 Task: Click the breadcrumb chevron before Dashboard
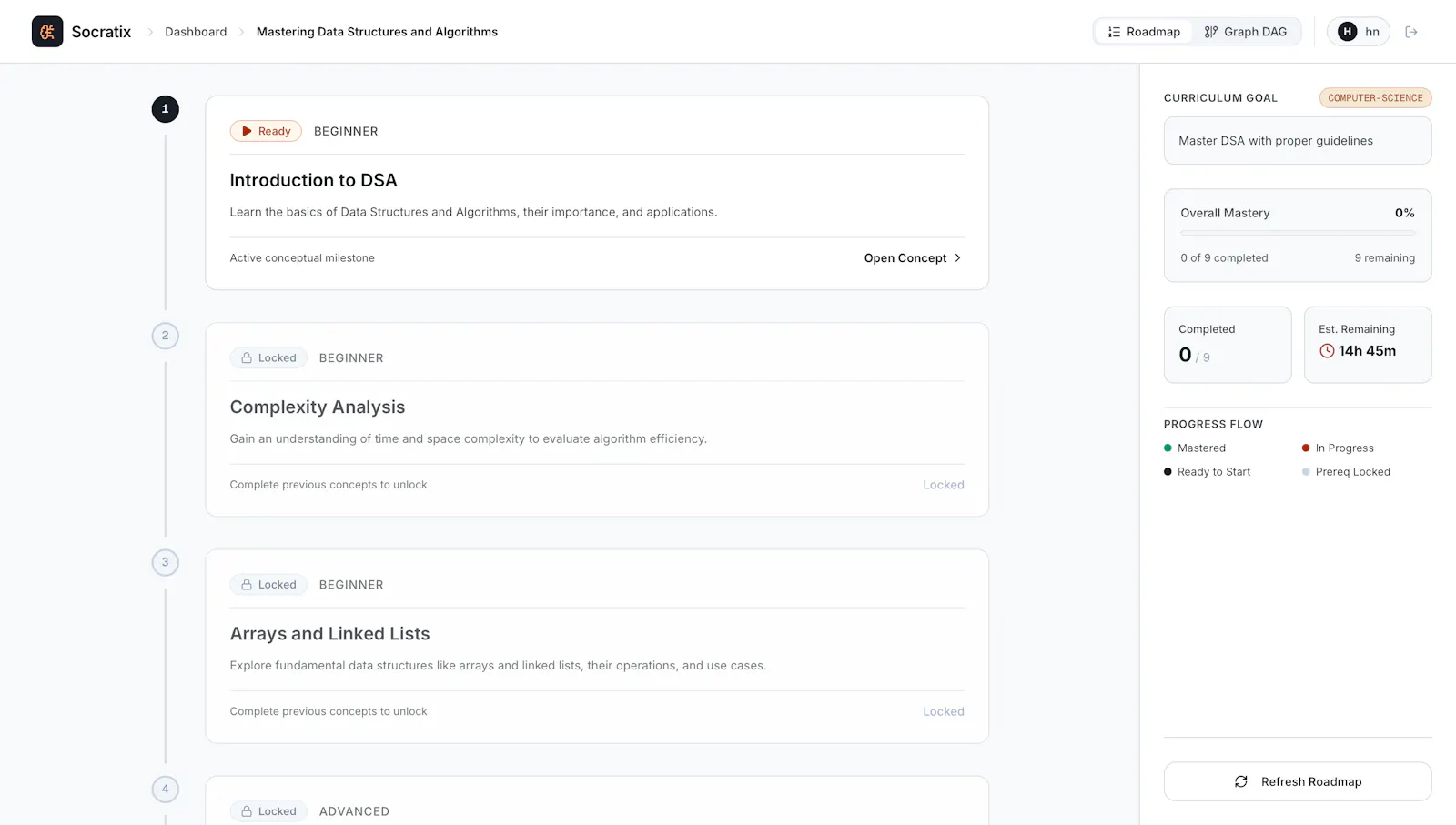150,32
